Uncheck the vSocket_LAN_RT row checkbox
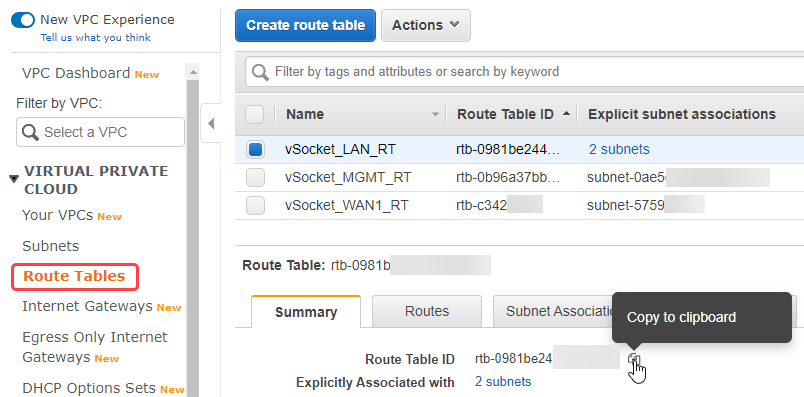 [x=255, y=150]
